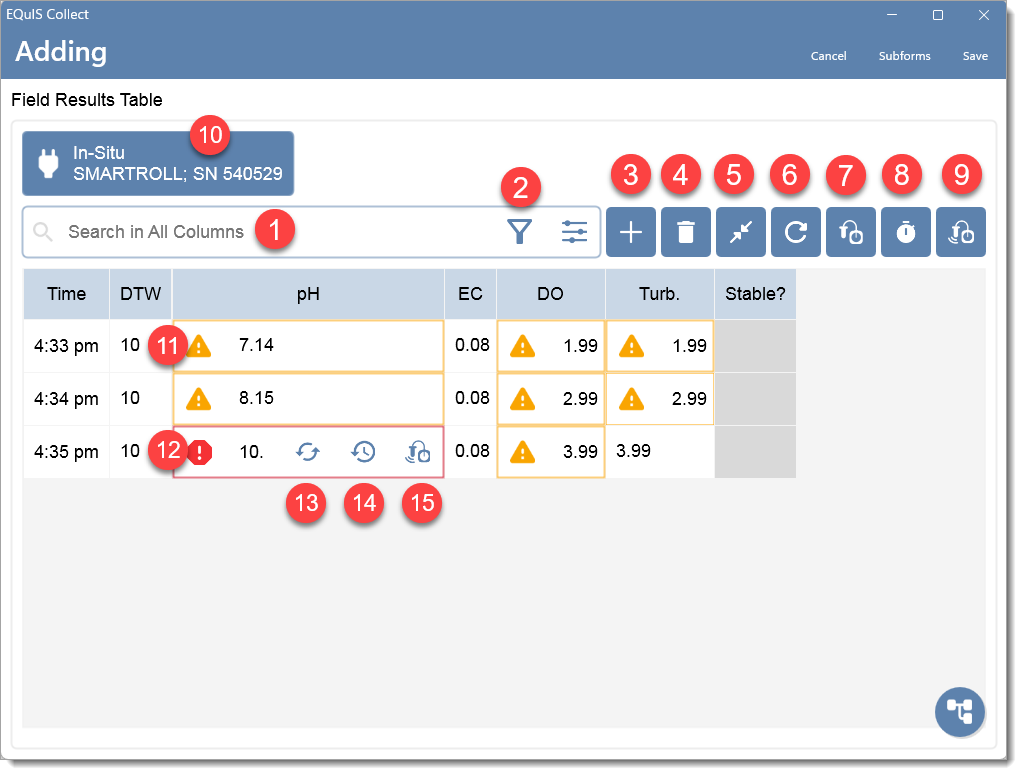Delete row using trash can button

pos(686,232)
